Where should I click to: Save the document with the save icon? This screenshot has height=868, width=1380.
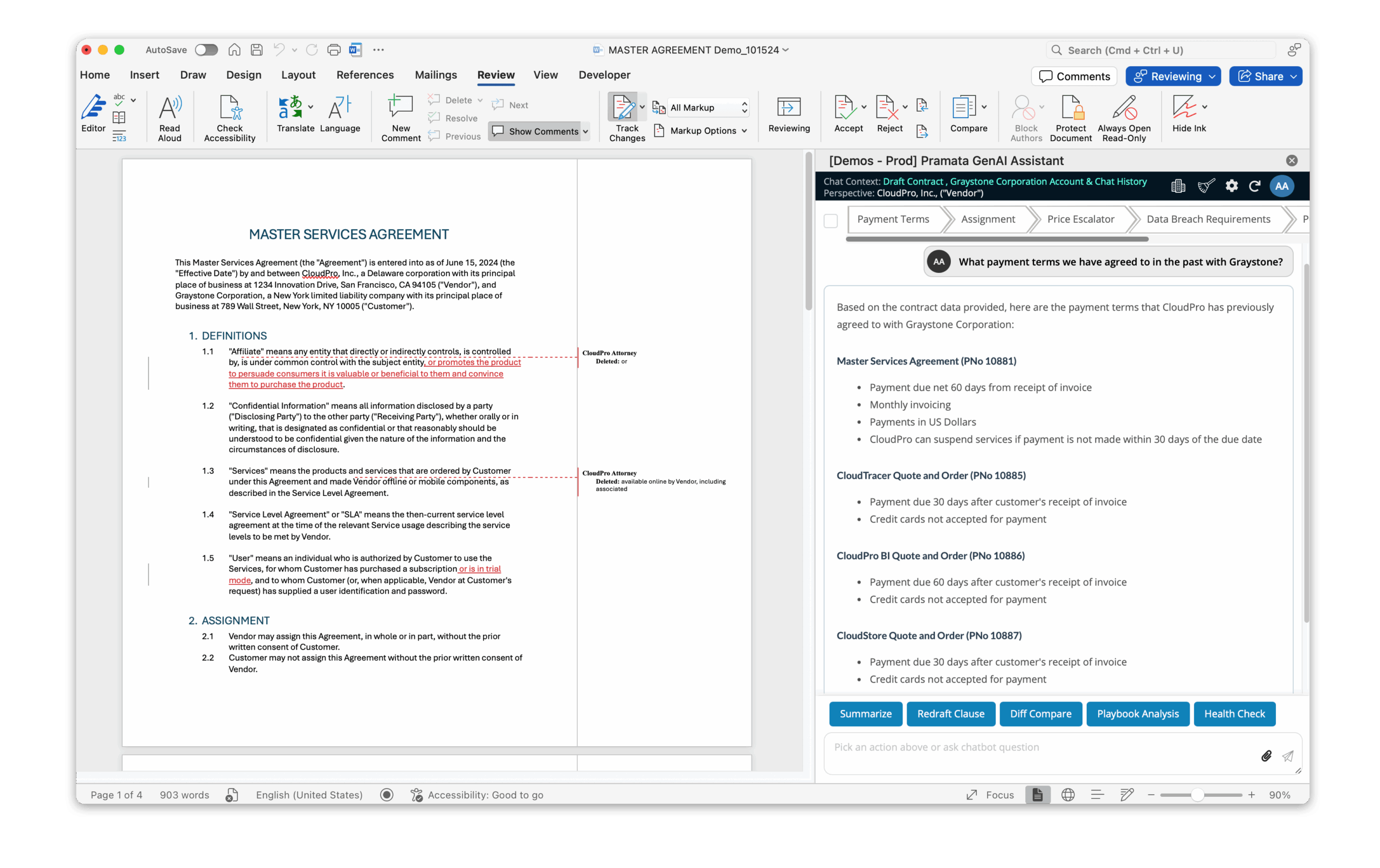click(x=257, y=50)
